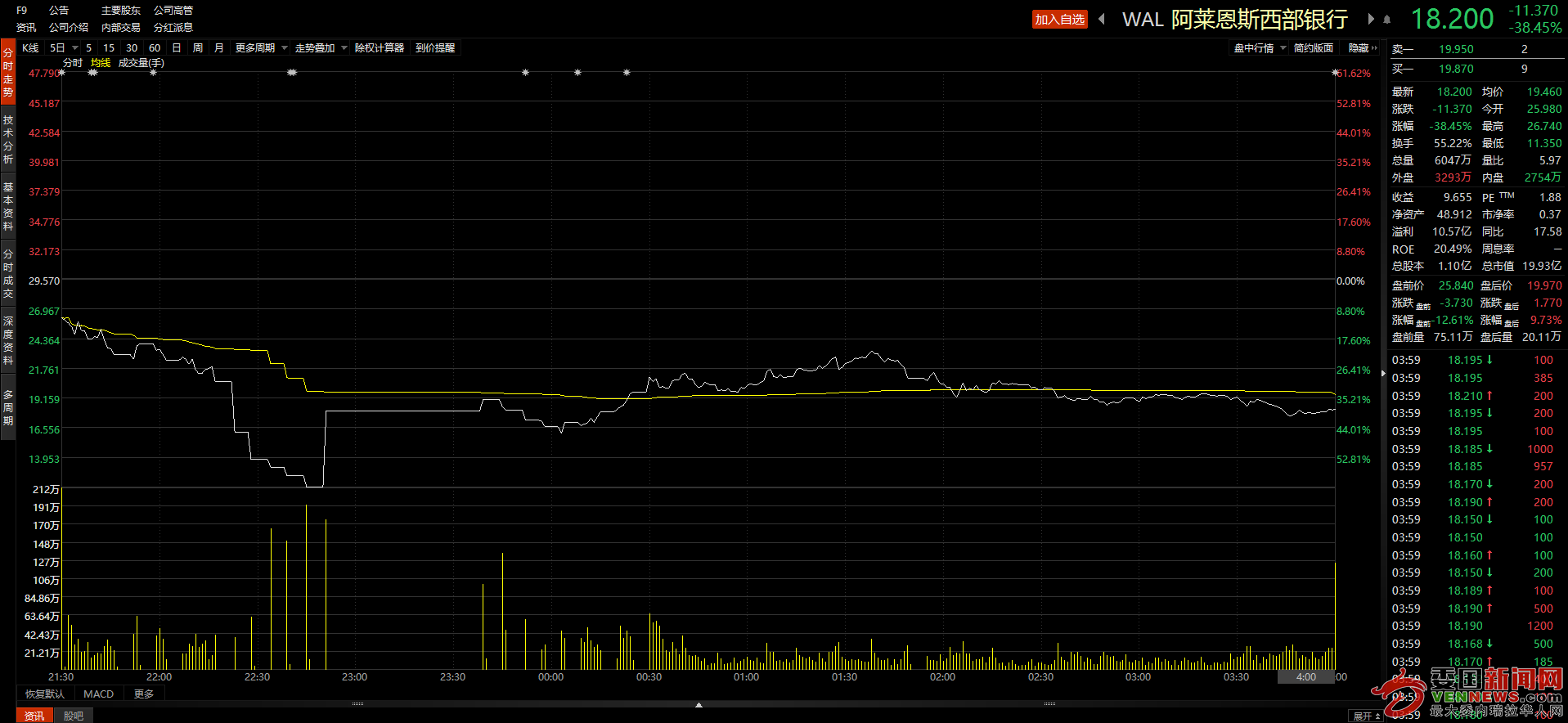The width and height of the screenshot is (1568, 723).
Task: Toggle the 均线 average line legend
Action: point(101,63)
